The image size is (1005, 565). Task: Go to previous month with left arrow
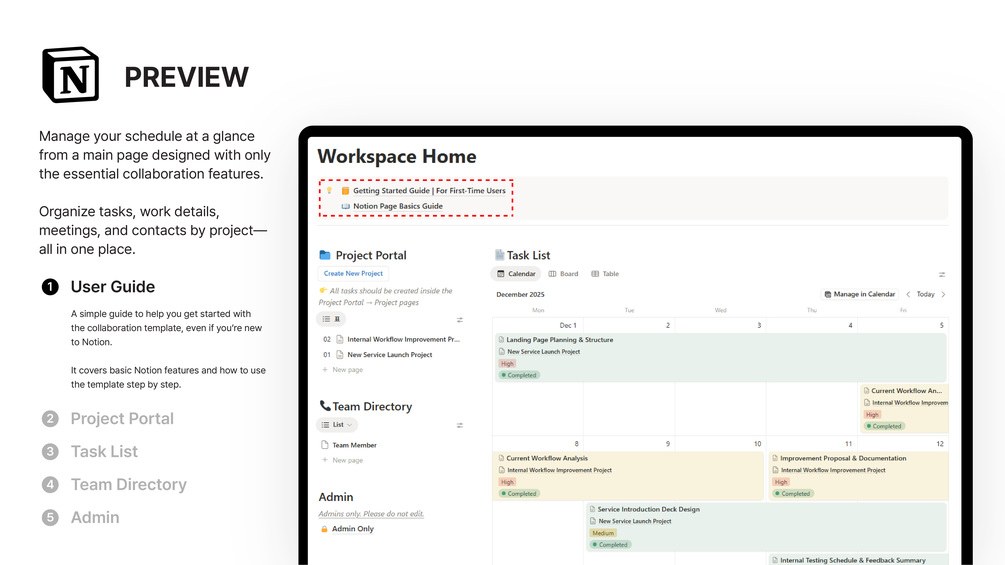click(908, 295)
